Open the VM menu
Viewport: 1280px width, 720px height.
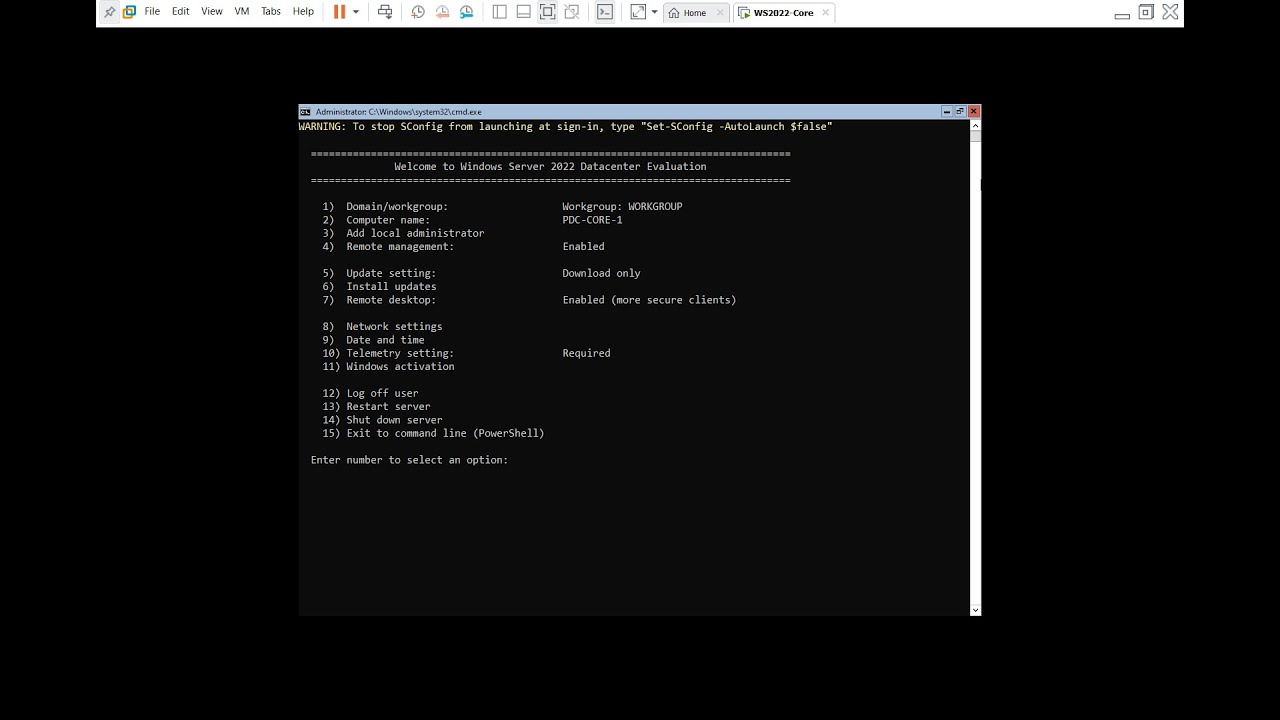coord(242,12)
